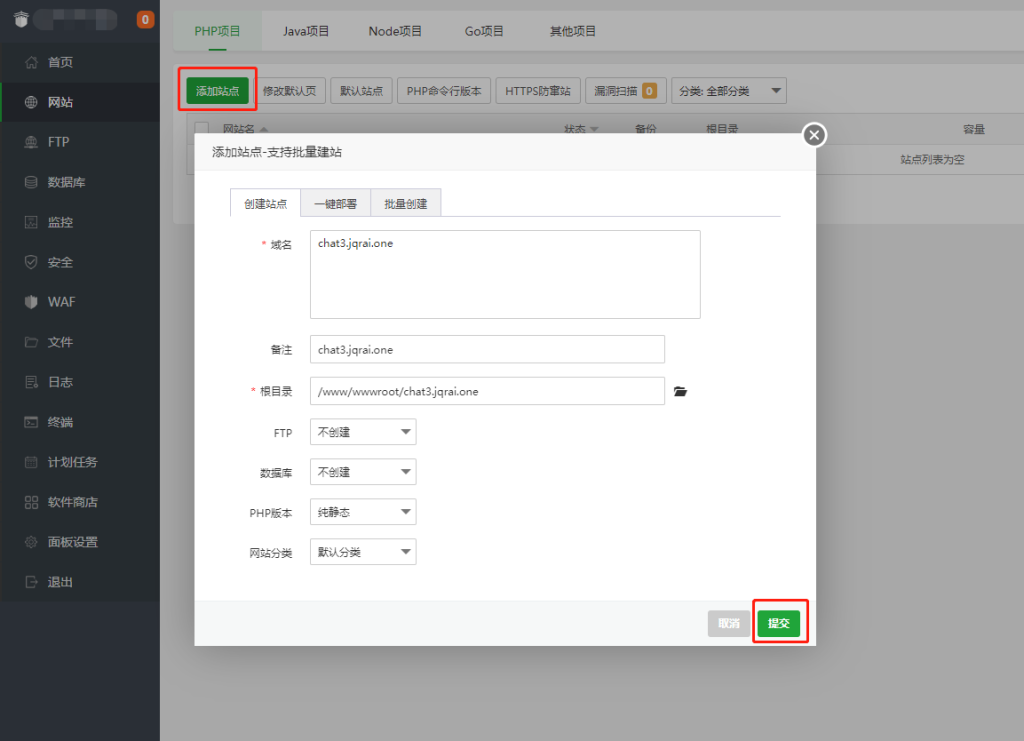Open the 数据库 creation dropdown
This screenshot has height=741, width=1024.
pos(363,471)
